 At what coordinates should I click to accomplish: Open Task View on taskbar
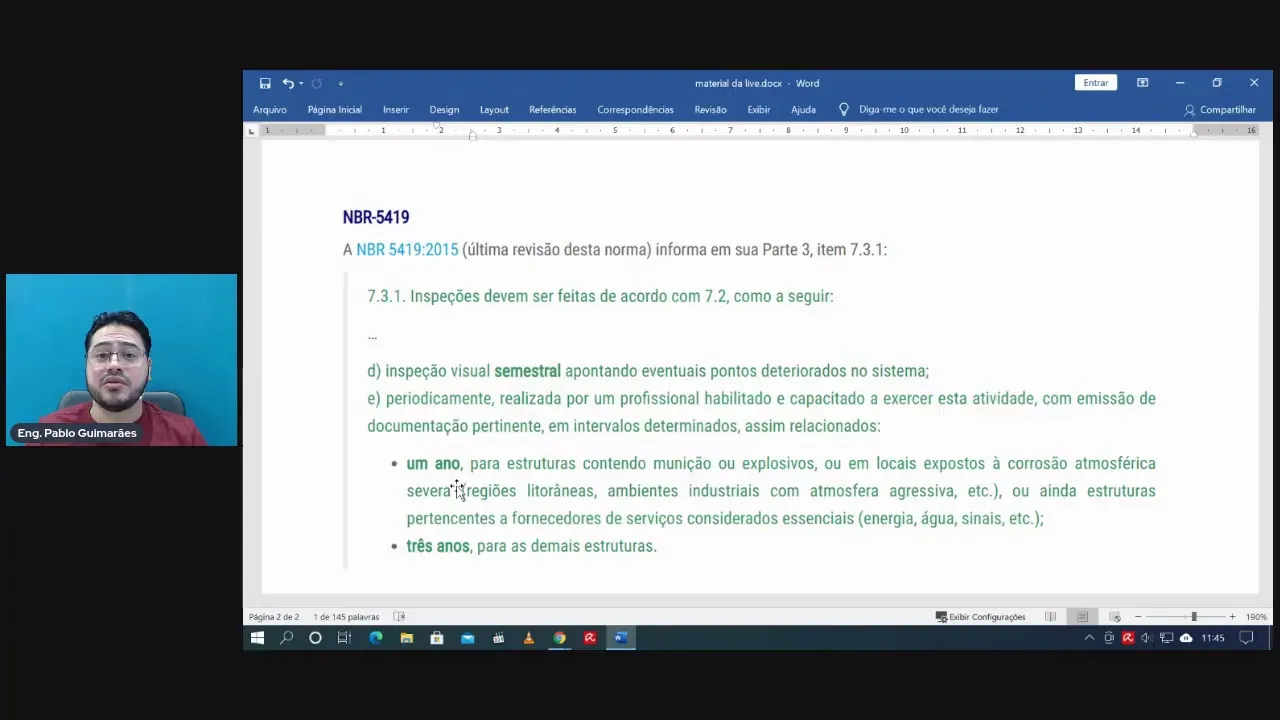point(344,638)
